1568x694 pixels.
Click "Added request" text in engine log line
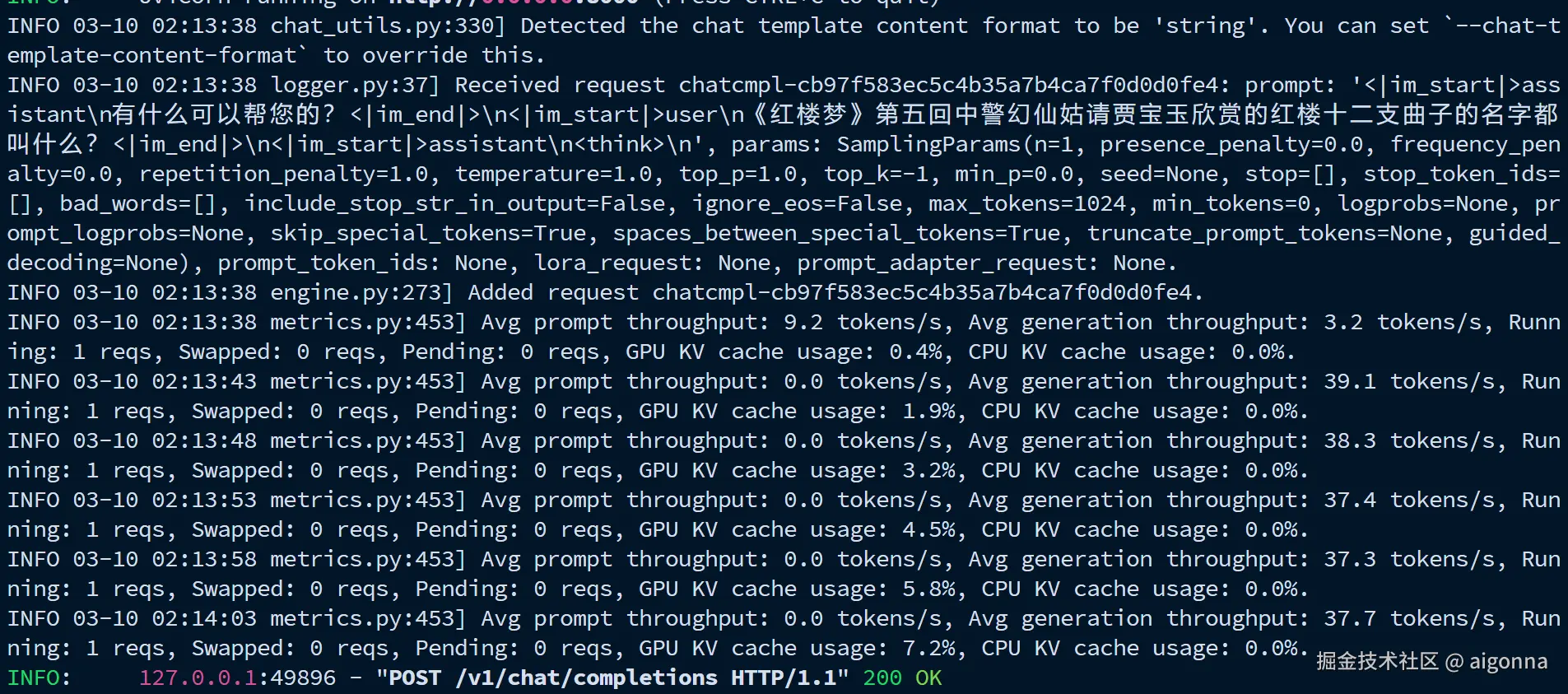point(553,292)
